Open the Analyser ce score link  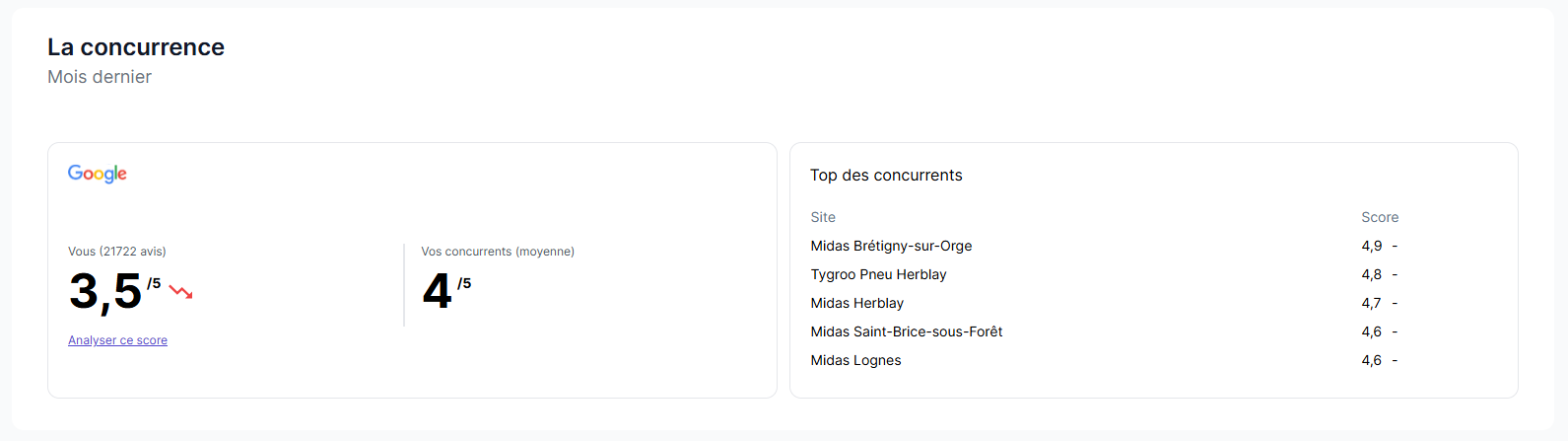(x=117, y=340)
